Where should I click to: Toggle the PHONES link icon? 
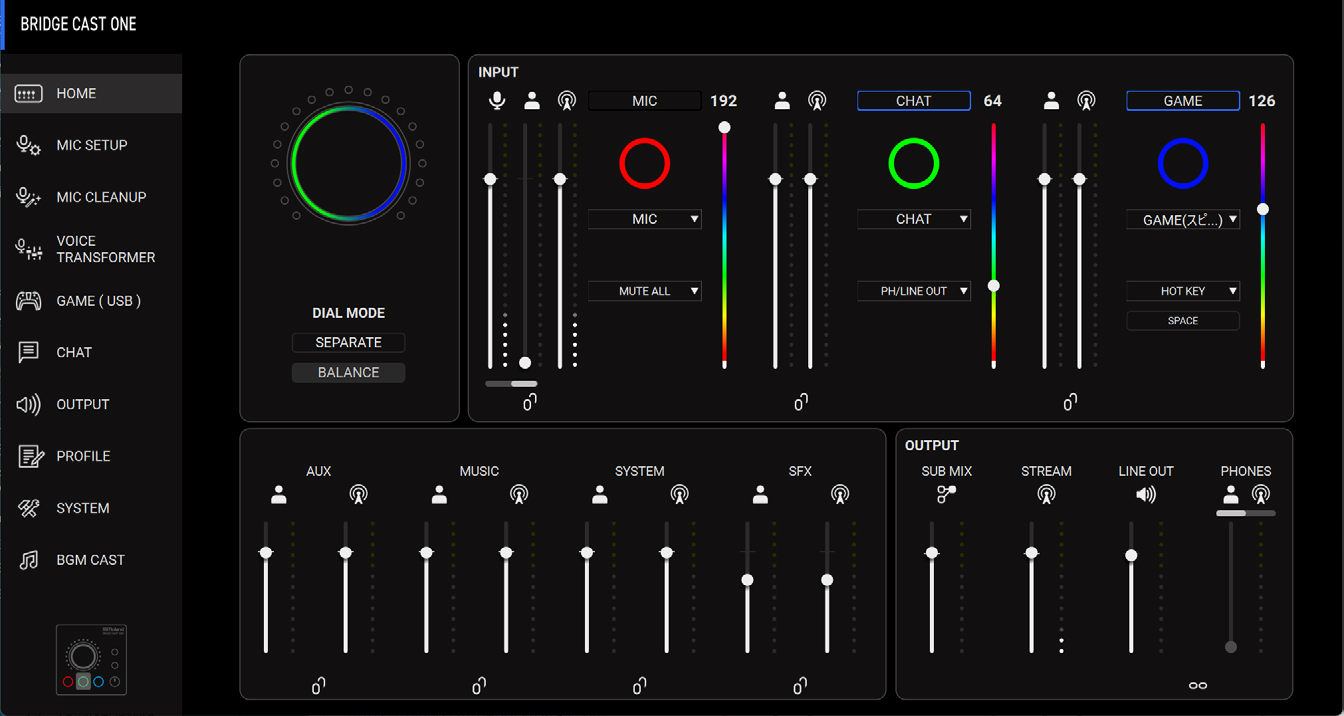pos(1197,686)
